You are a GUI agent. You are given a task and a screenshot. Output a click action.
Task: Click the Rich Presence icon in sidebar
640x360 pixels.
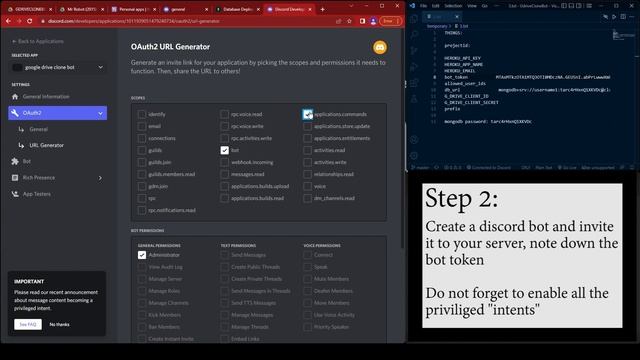[15, 178]
